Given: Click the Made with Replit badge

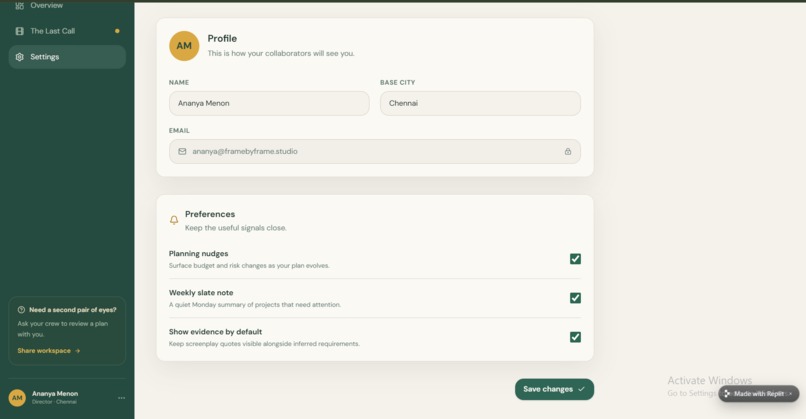Looking at the screenshot, I should pyautogui.click(x=758, y=394).
